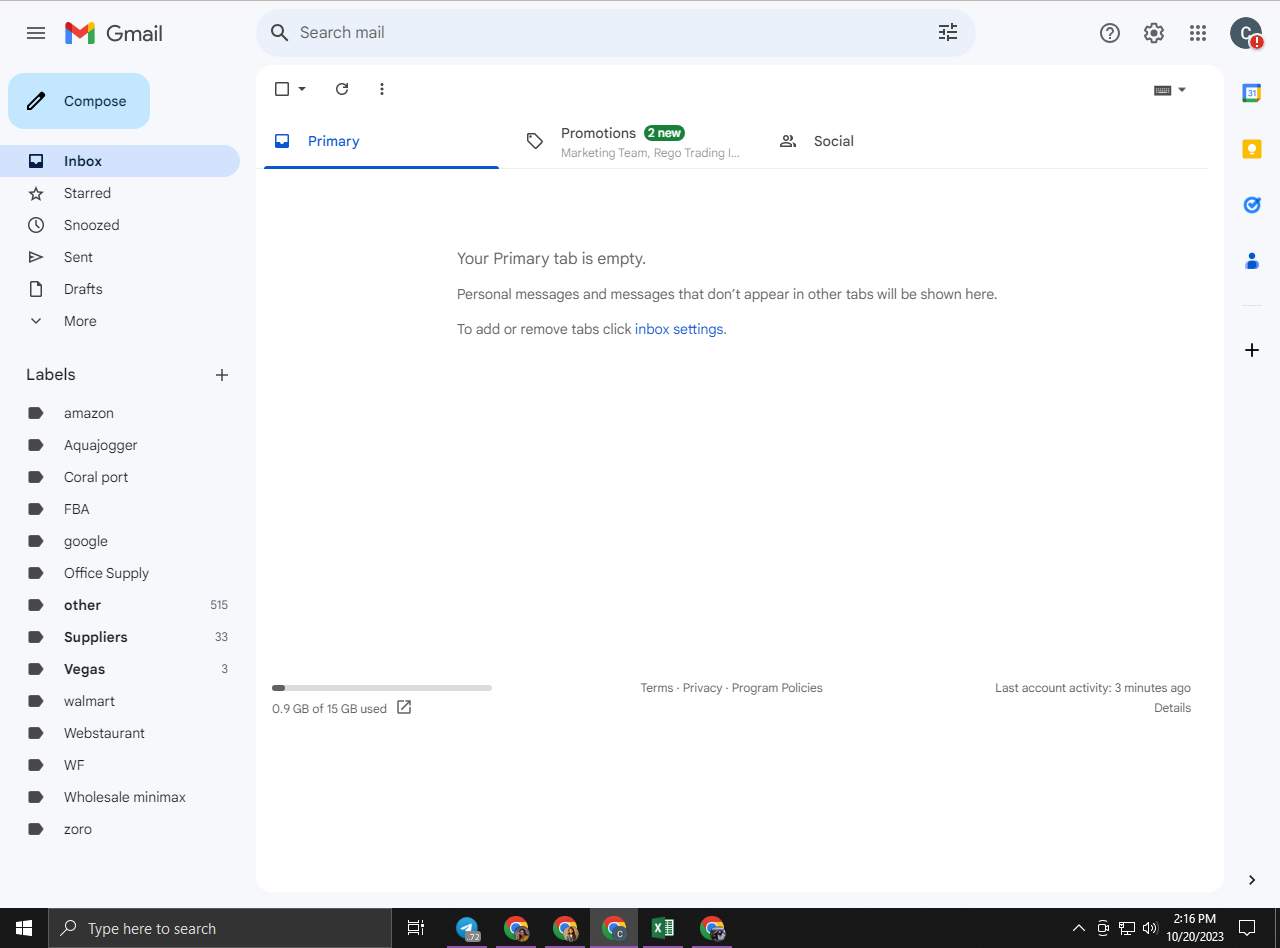Click the volume icon in tray
Screen dimensions: 1280x948
1150,927
